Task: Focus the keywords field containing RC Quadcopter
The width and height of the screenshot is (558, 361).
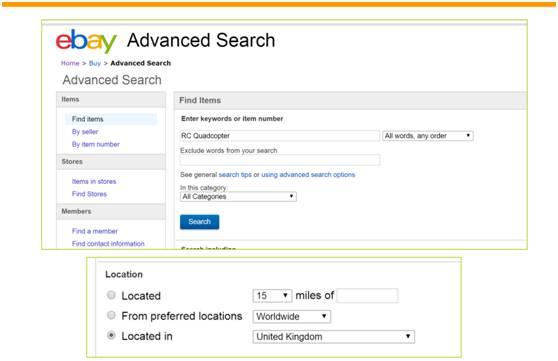Action: pos(280,136)
